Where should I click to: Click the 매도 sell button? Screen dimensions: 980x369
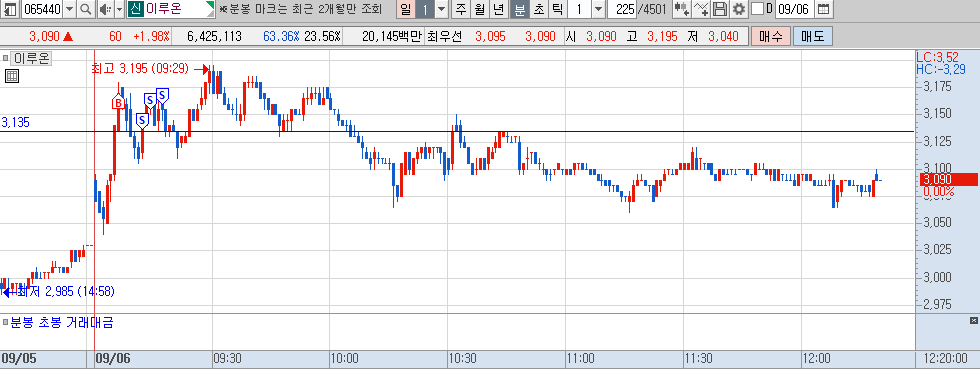click(x=812, y=36)
